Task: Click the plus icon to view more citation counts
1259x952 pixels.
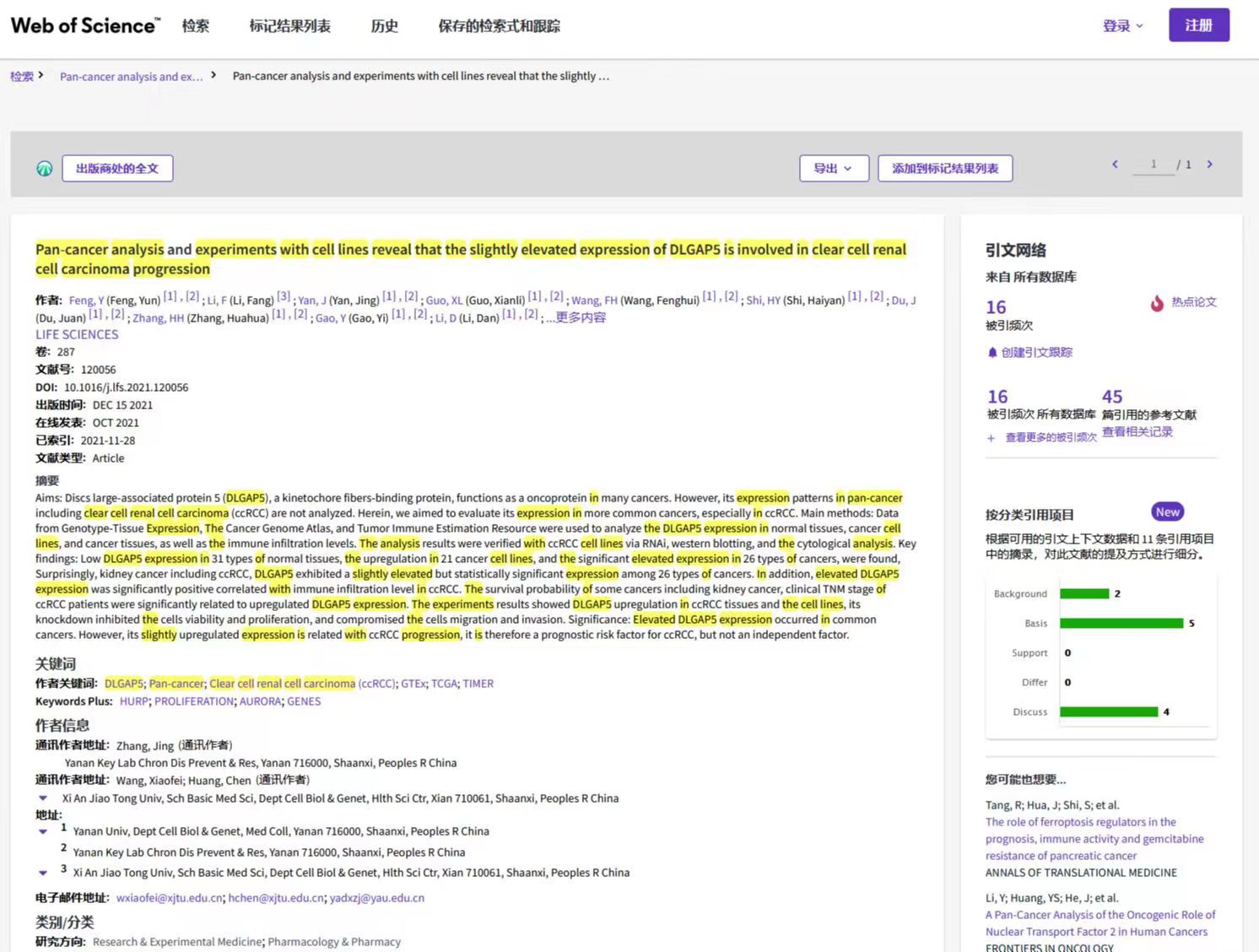Action: tap(992, 438)
